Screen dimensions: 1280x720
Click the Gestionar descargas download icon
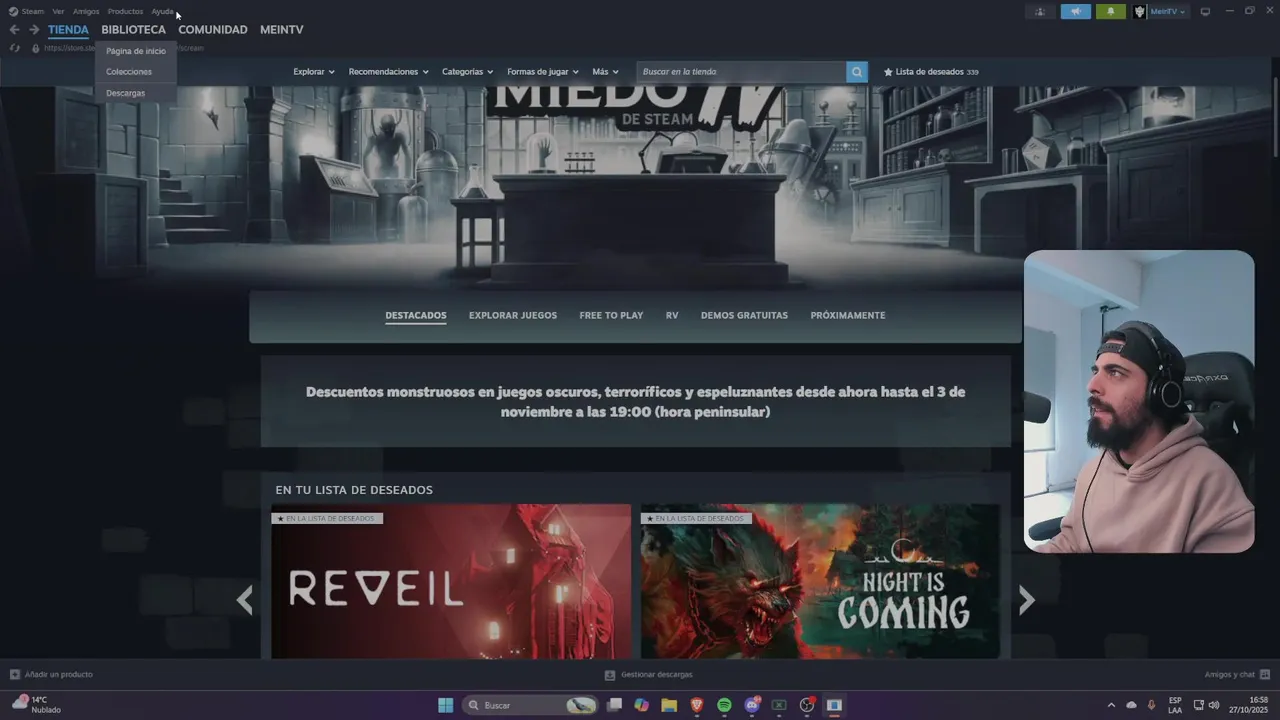[x=610, y=675]
